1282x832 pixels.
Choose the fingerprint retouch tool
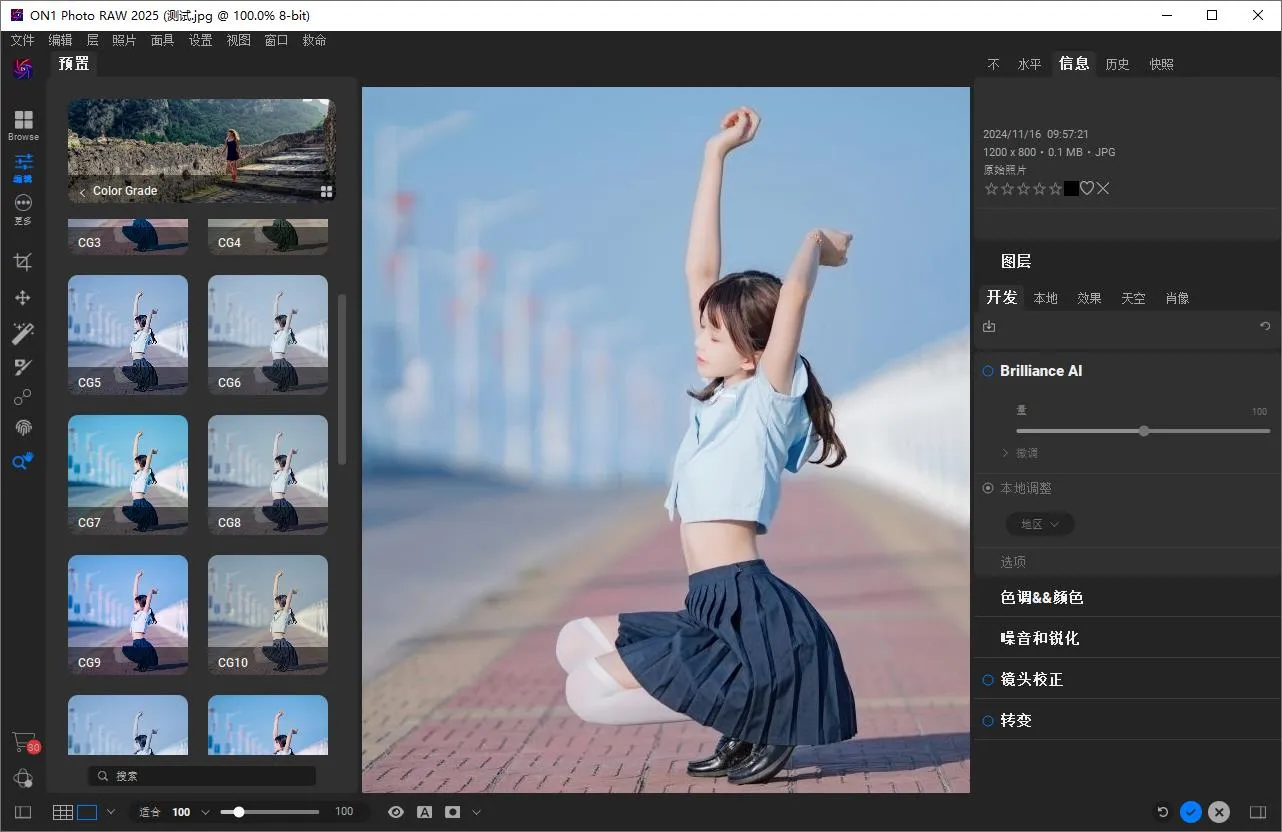[x=23, y=427]
